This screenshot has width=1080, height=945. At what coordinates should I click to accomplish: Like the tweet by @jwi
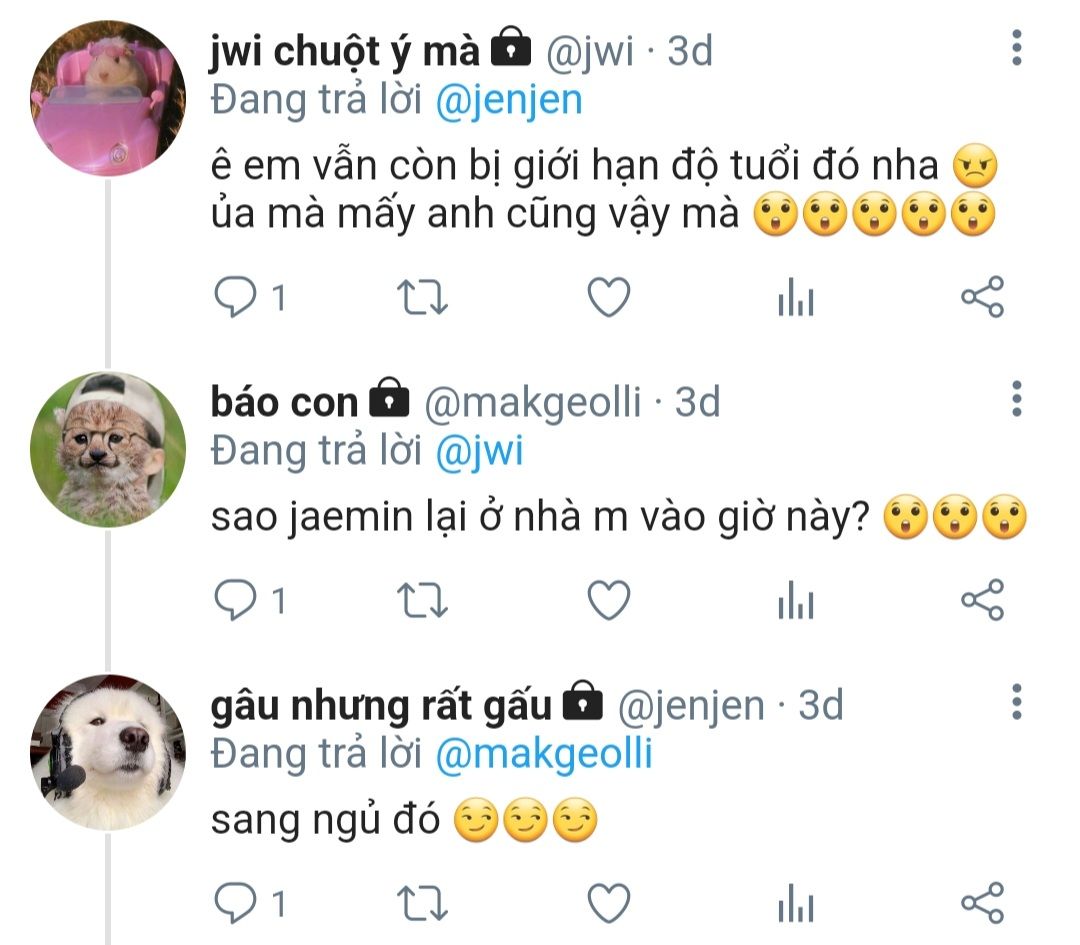point(609,298)
